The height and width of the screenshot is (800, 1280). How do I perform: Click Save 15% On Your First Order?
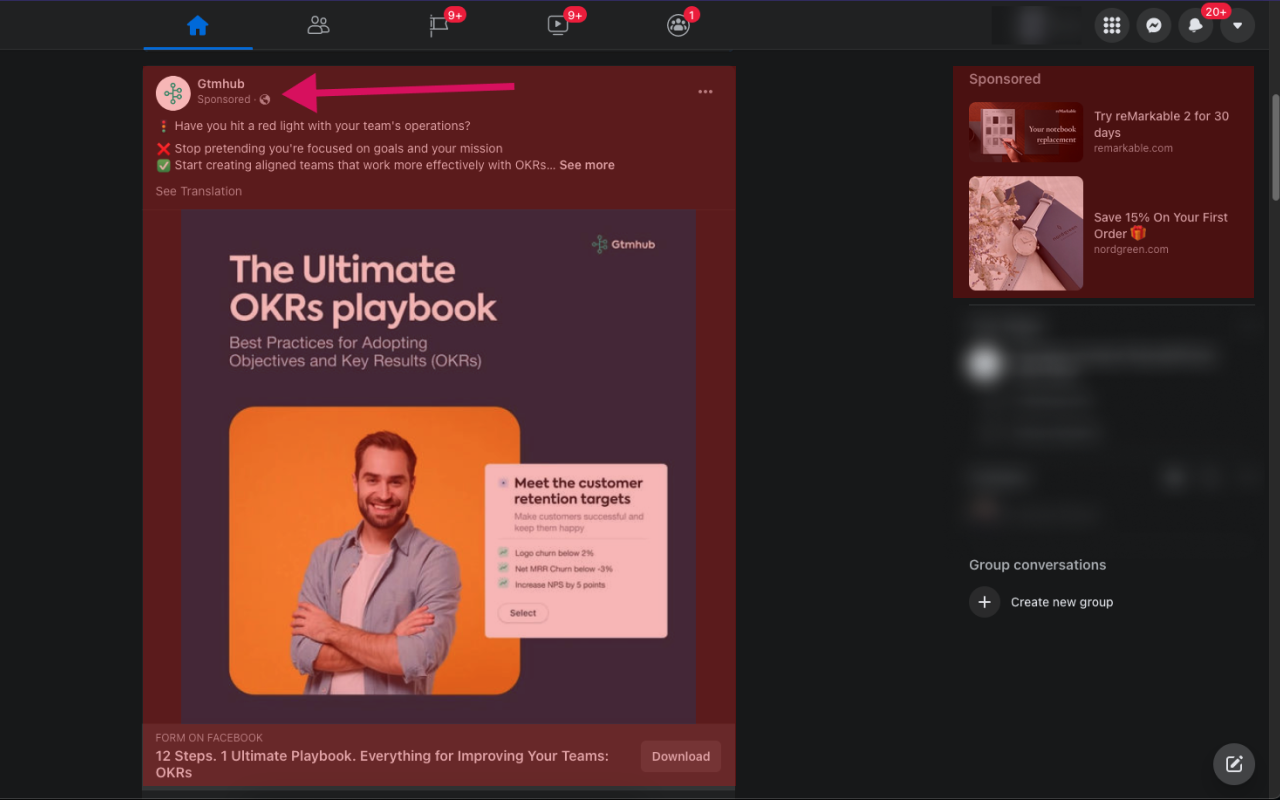[1161, 225]
